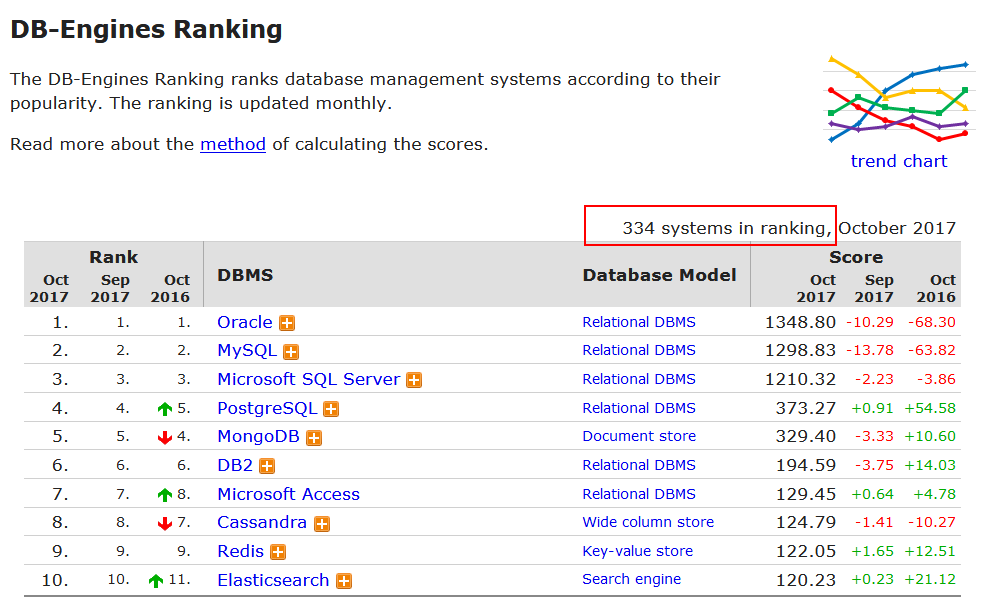Click Oracle's score value 1348.80
This screenshot has width=984, height=602.
tap(800, 323)
